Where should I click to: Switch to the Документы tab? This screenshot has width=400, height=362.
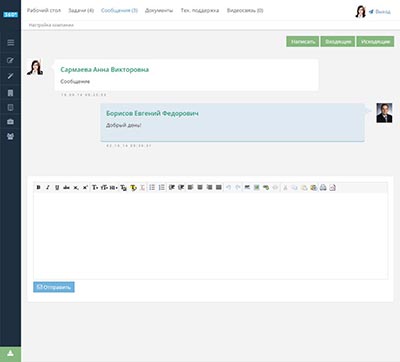[x=159, y=11]
